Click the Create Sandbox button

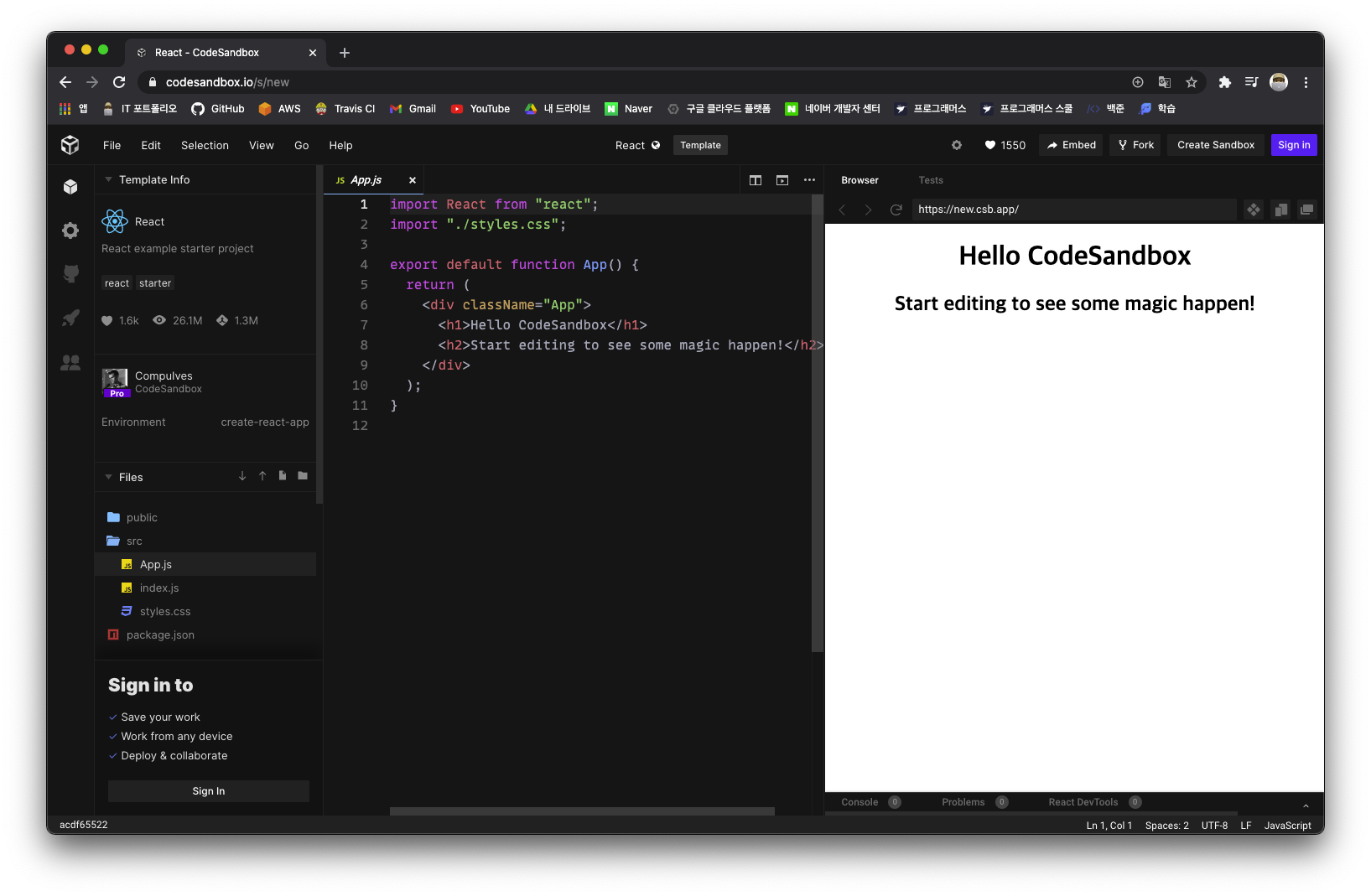[x=1216, y=145]
